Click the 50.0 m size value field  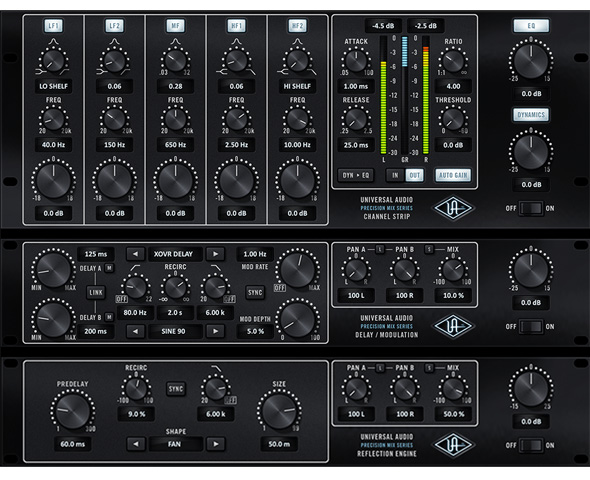pos(279,444)
